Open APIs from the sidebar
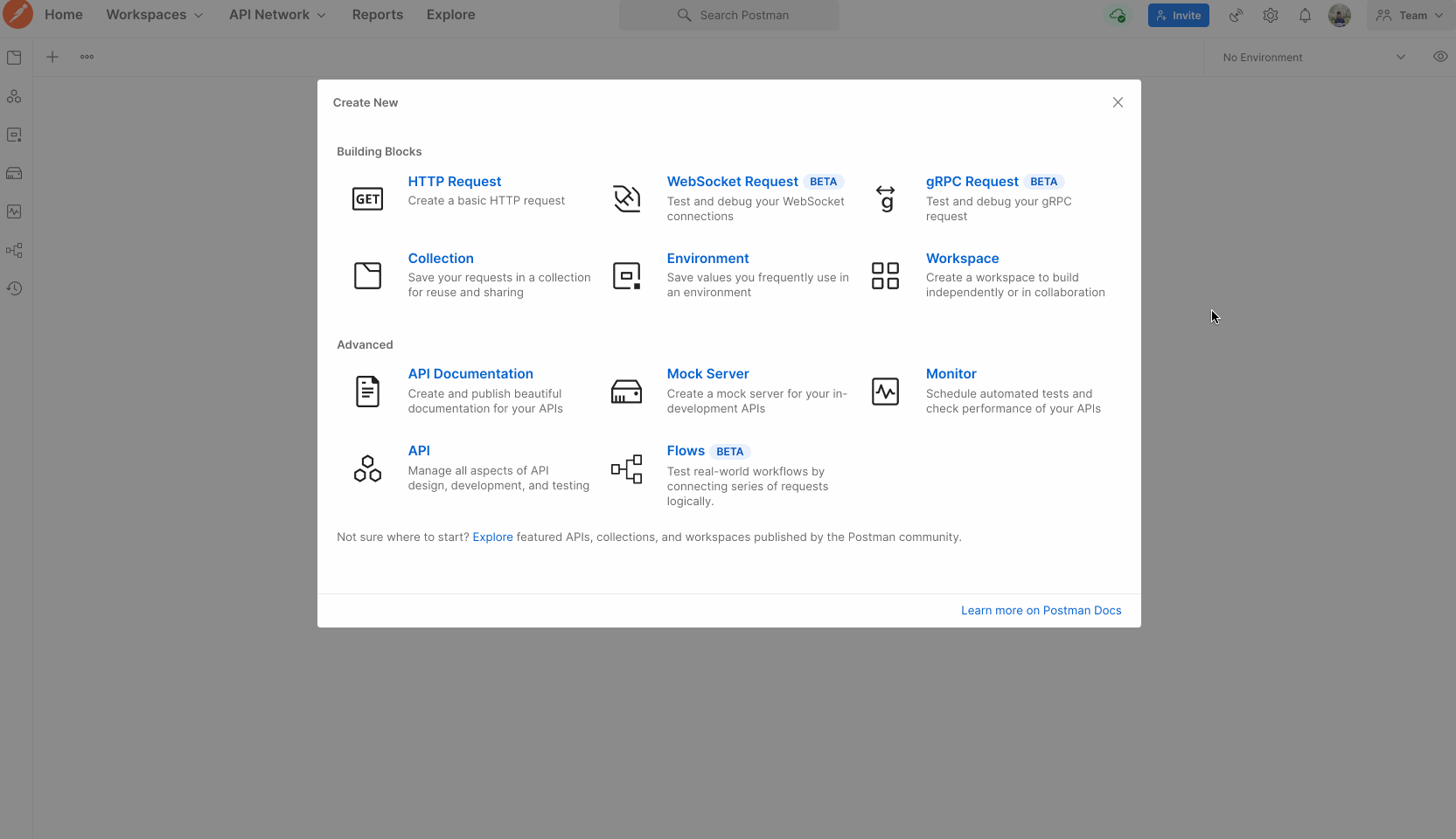Viewport: 1456px width, 839px height. pos(14,96)
